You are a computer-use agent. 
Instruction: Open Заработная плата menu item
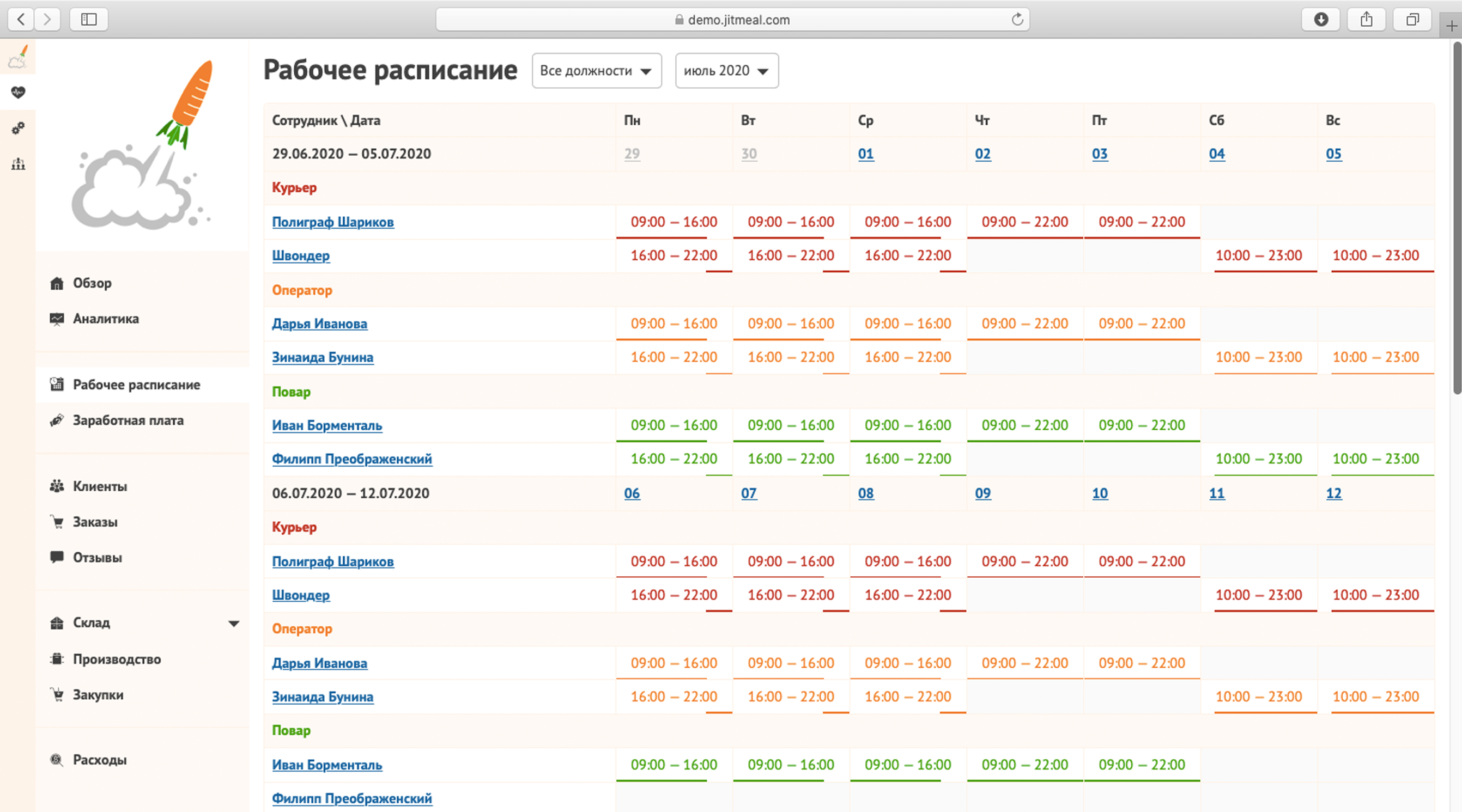pyautogui.click(x=128, y=420)
